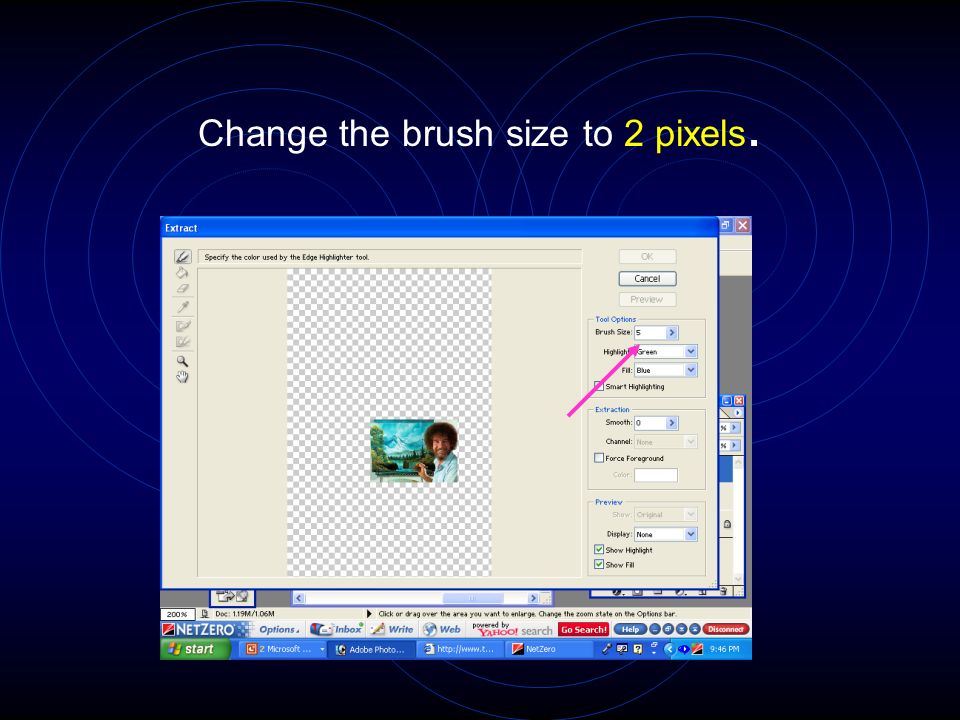960x720 pixels.
Task: Click the Go Search! button
Action: 583,629
